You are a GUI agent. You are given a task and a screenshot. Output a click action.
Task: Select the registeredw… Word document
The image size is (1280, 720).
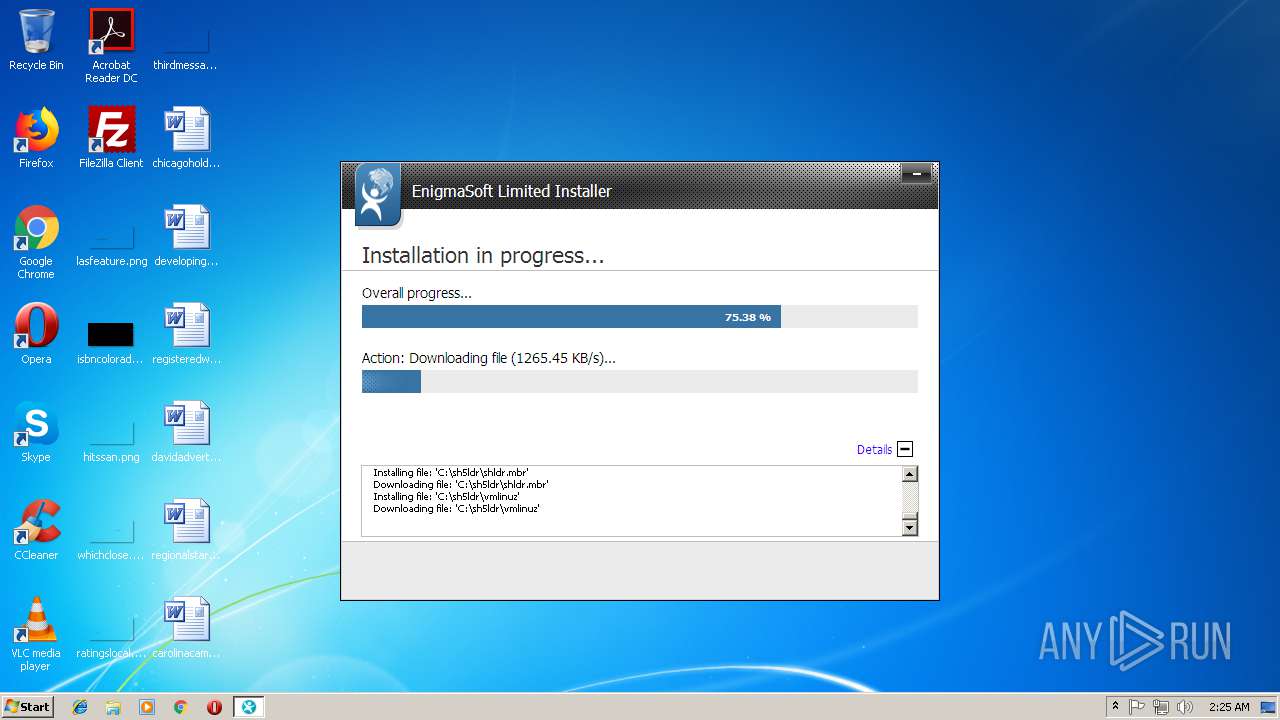pyautogui.click(x=186, y=334)
